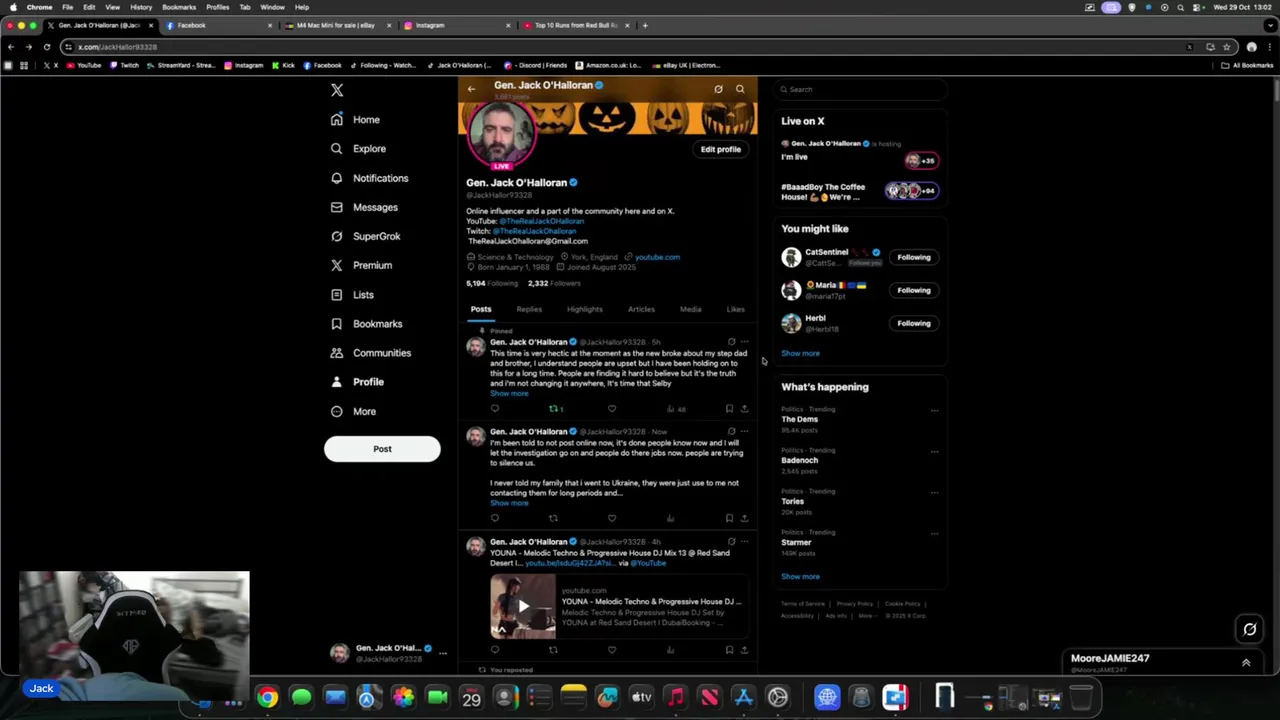
Task: Open more options on the pinned post
Action: 745,342
